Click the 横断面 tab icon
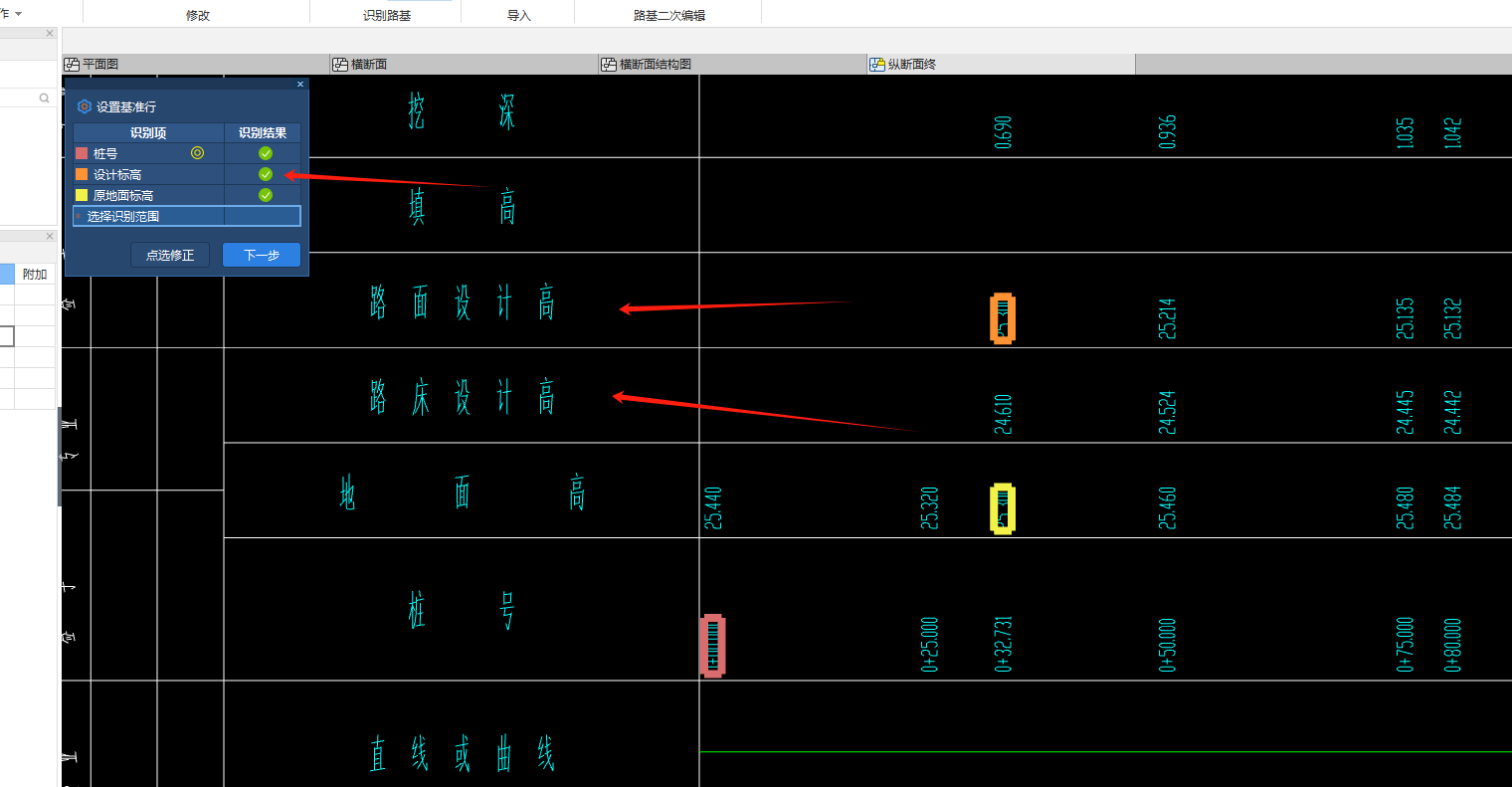1512x787 pixels. (340, 64)
